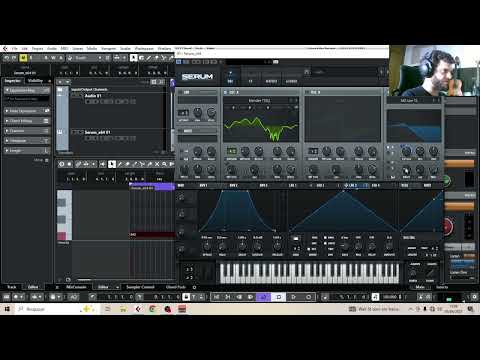This screenshot has height=360, width=480.
Task: Switch to the Visibility tab
Action: tap(35, 81)
